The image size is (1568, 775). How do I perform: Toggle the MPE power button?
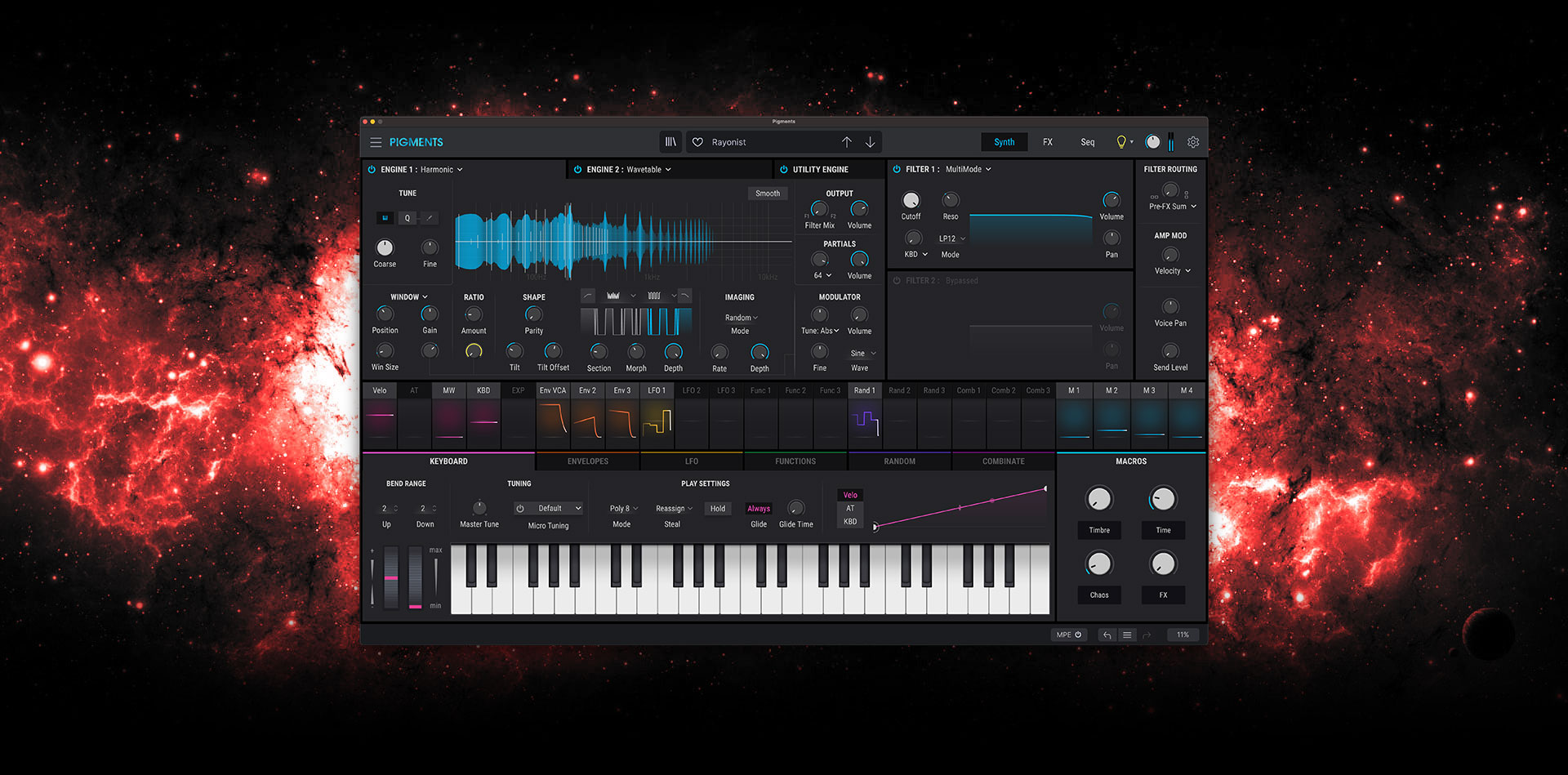1078,635
